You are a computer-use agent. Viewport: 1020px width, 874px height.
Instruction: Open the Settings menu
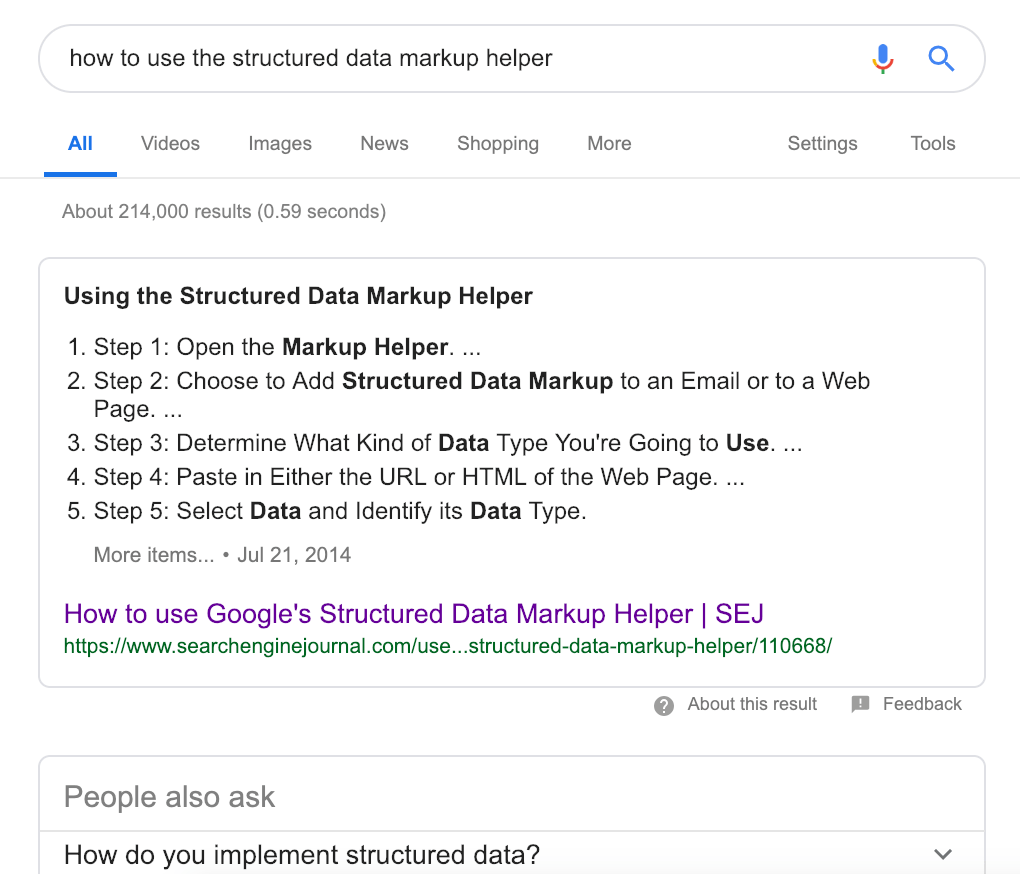pyautogui.click(x=822, y=144)
